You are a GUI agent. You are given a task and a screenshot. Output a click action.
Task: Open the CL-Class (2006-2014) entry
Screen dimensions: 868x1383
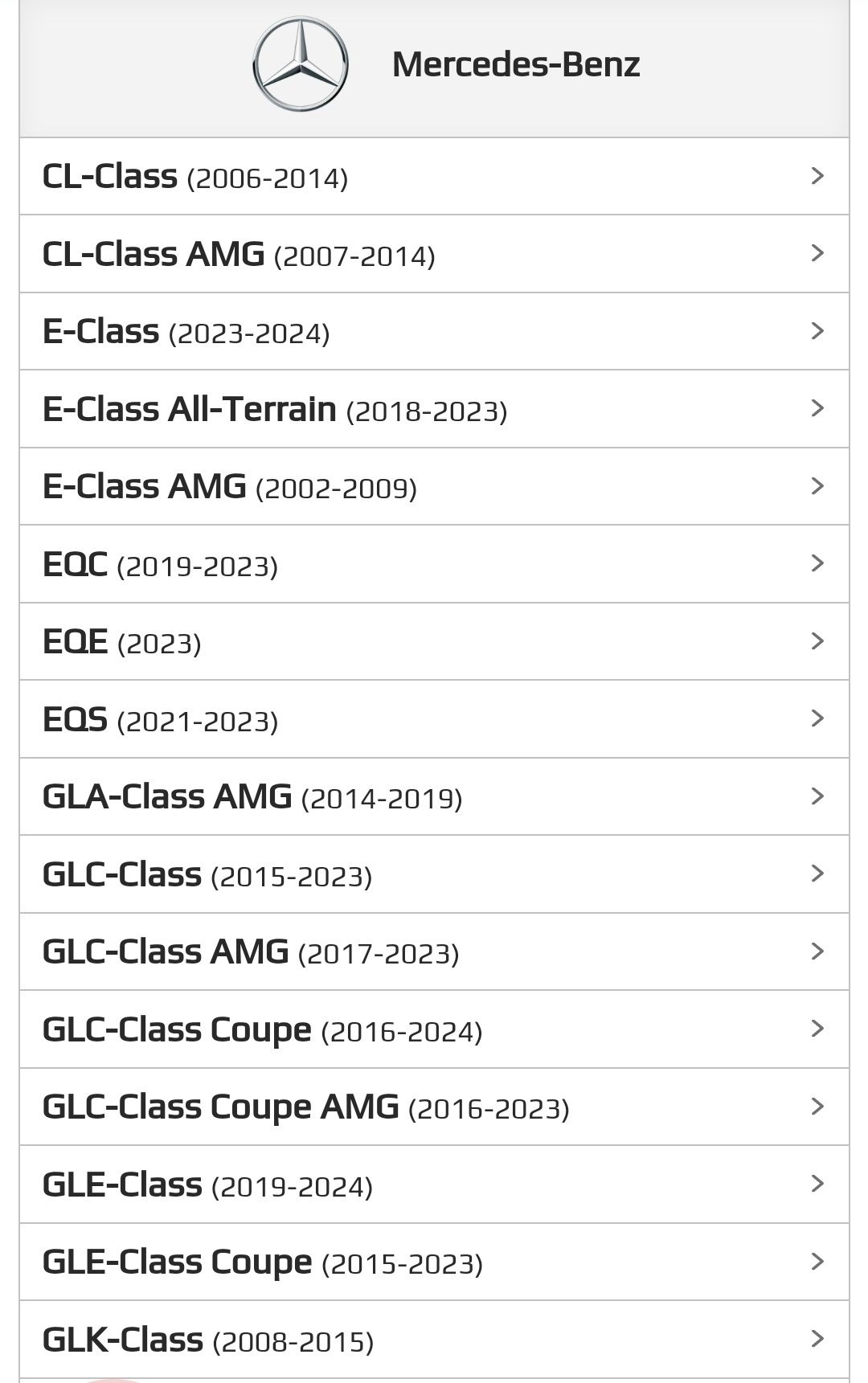pos(434,176)
